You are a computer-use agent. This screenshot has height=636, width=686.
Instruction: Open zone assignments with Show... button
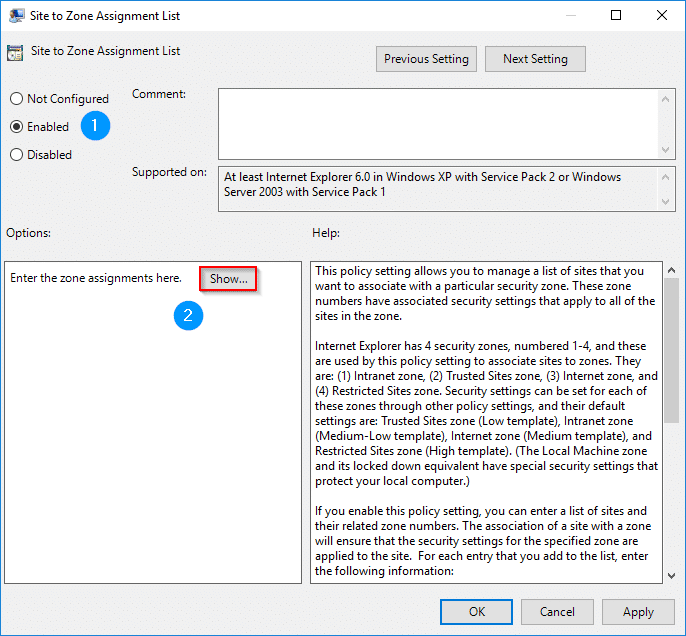(228, 279)
